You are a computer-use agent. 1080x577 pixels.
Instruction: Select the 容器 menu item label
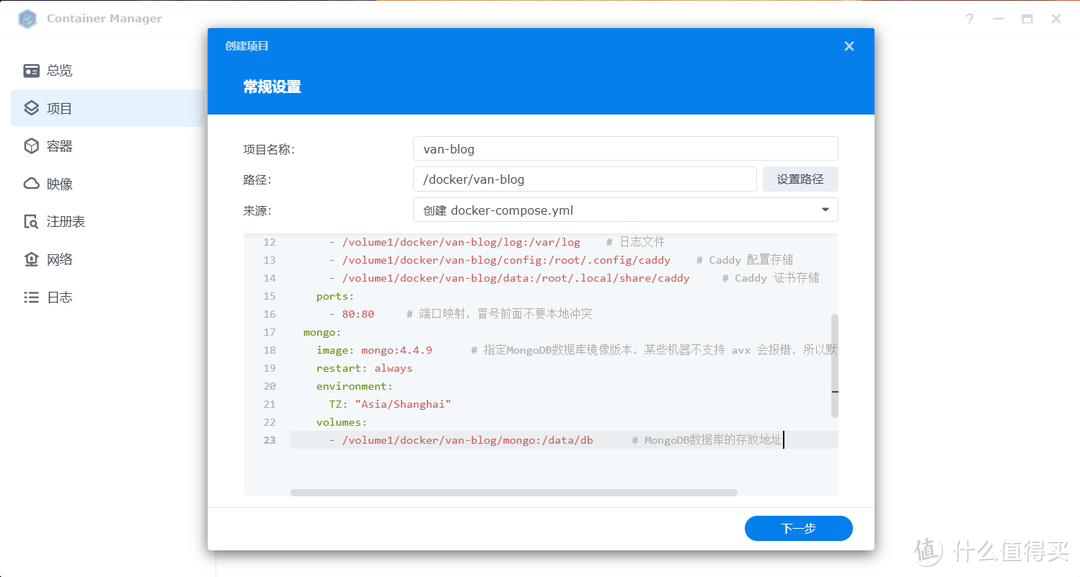[x=60, y=146]
